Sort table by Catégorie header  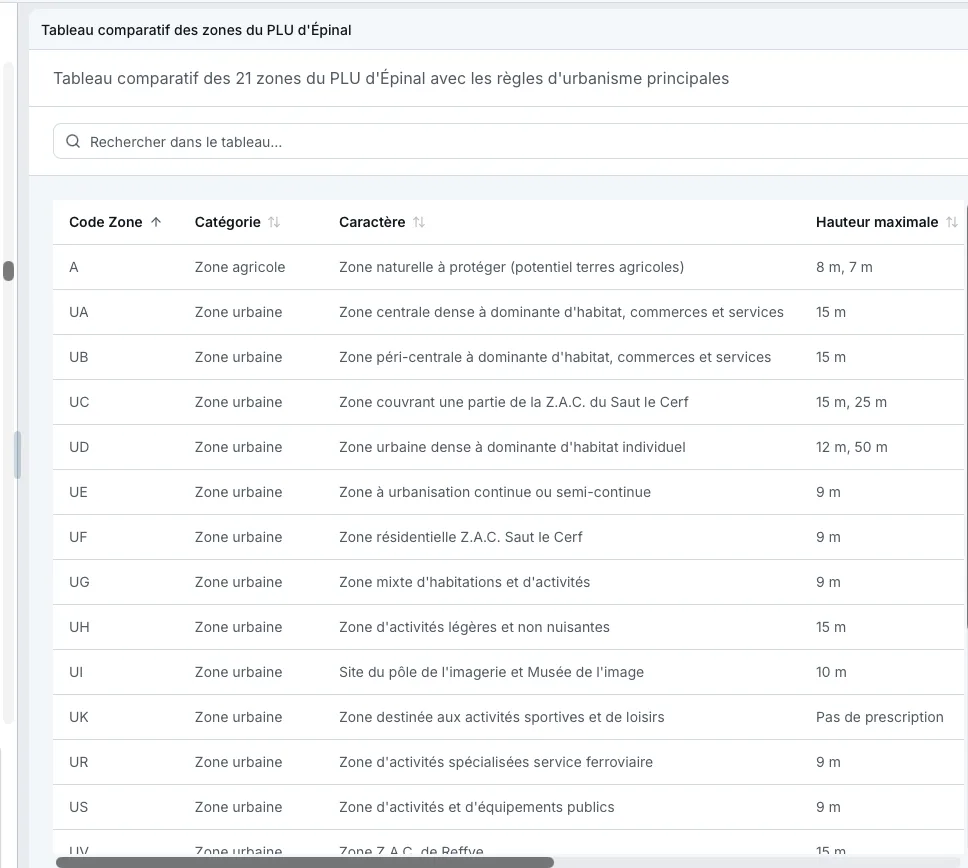pyautogui.click(x=228, y=222)
